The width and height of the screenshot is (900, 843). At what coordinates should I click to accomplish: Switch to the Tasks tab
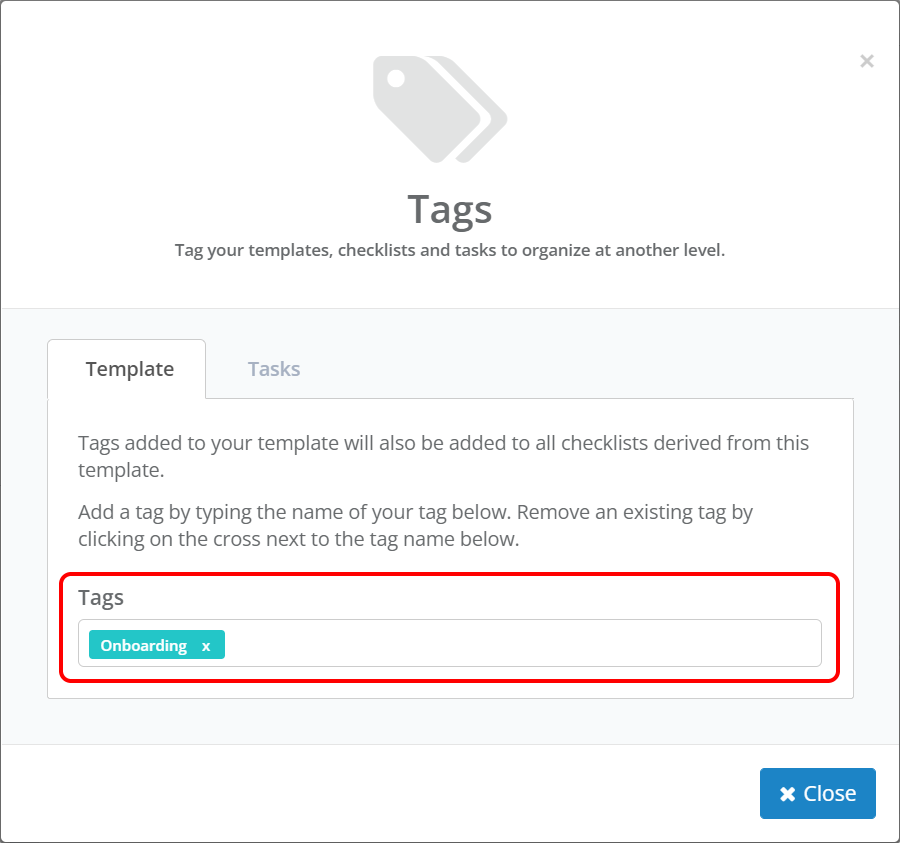[274, 369]
